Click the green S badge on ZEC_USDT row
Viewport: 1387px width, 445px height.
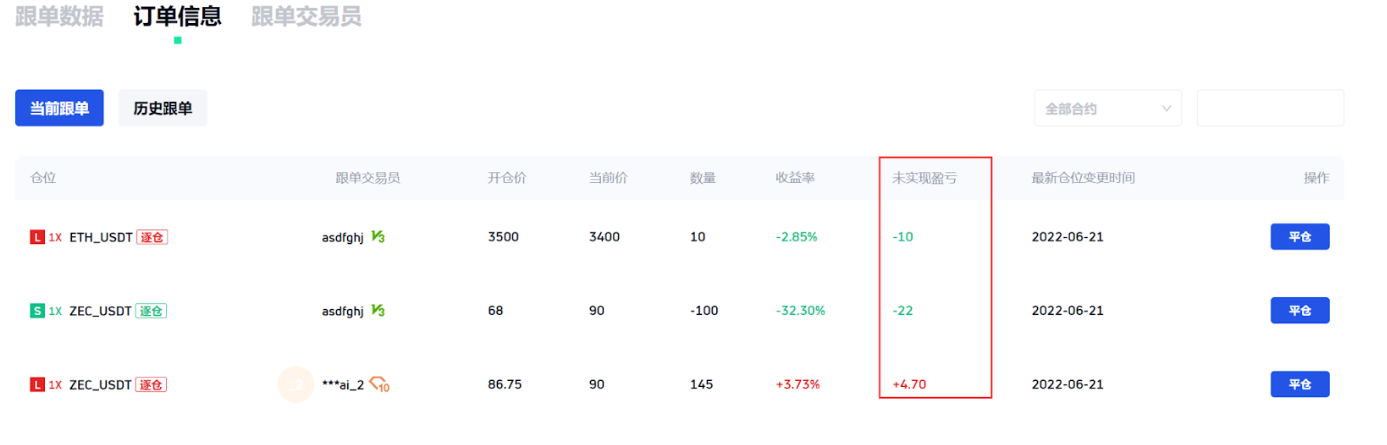coord(38,311)
